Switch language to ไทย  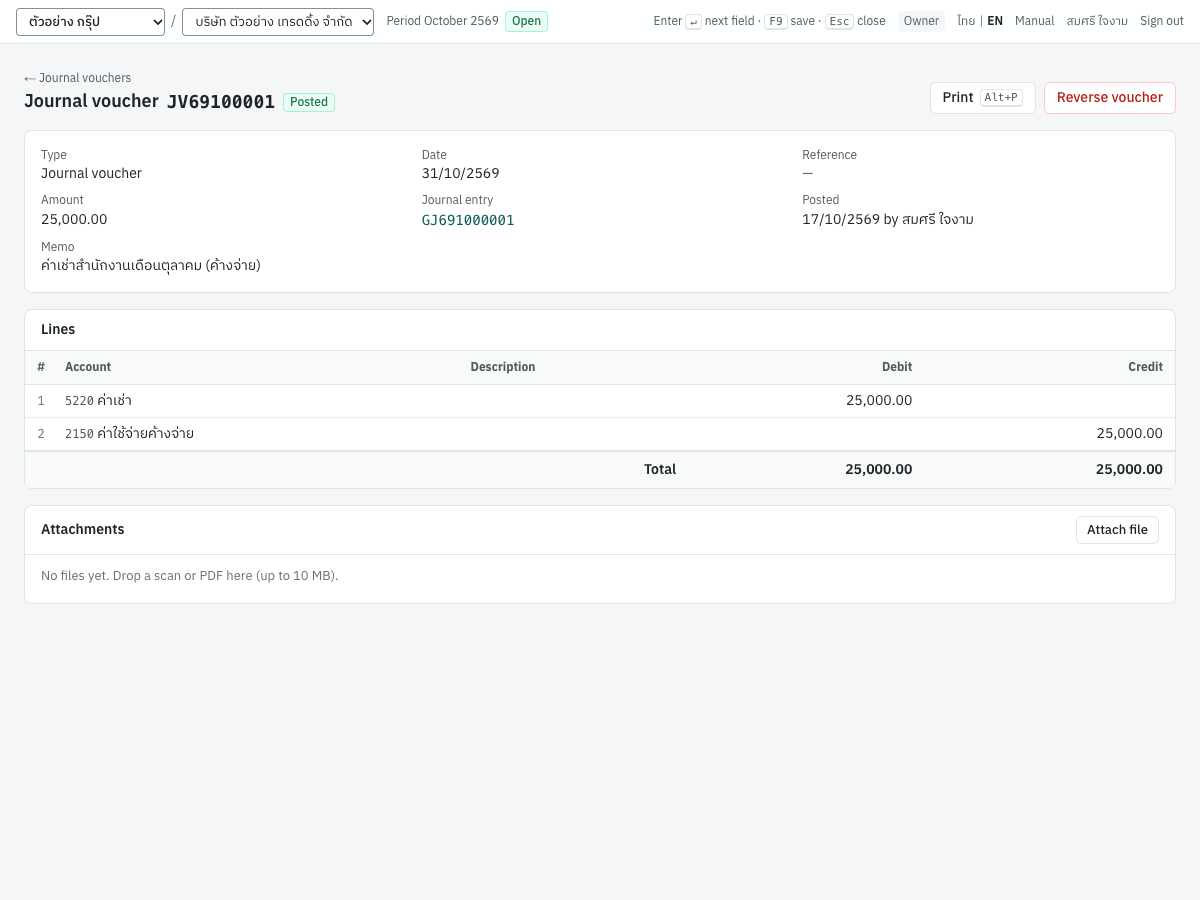tap(966, 21)
